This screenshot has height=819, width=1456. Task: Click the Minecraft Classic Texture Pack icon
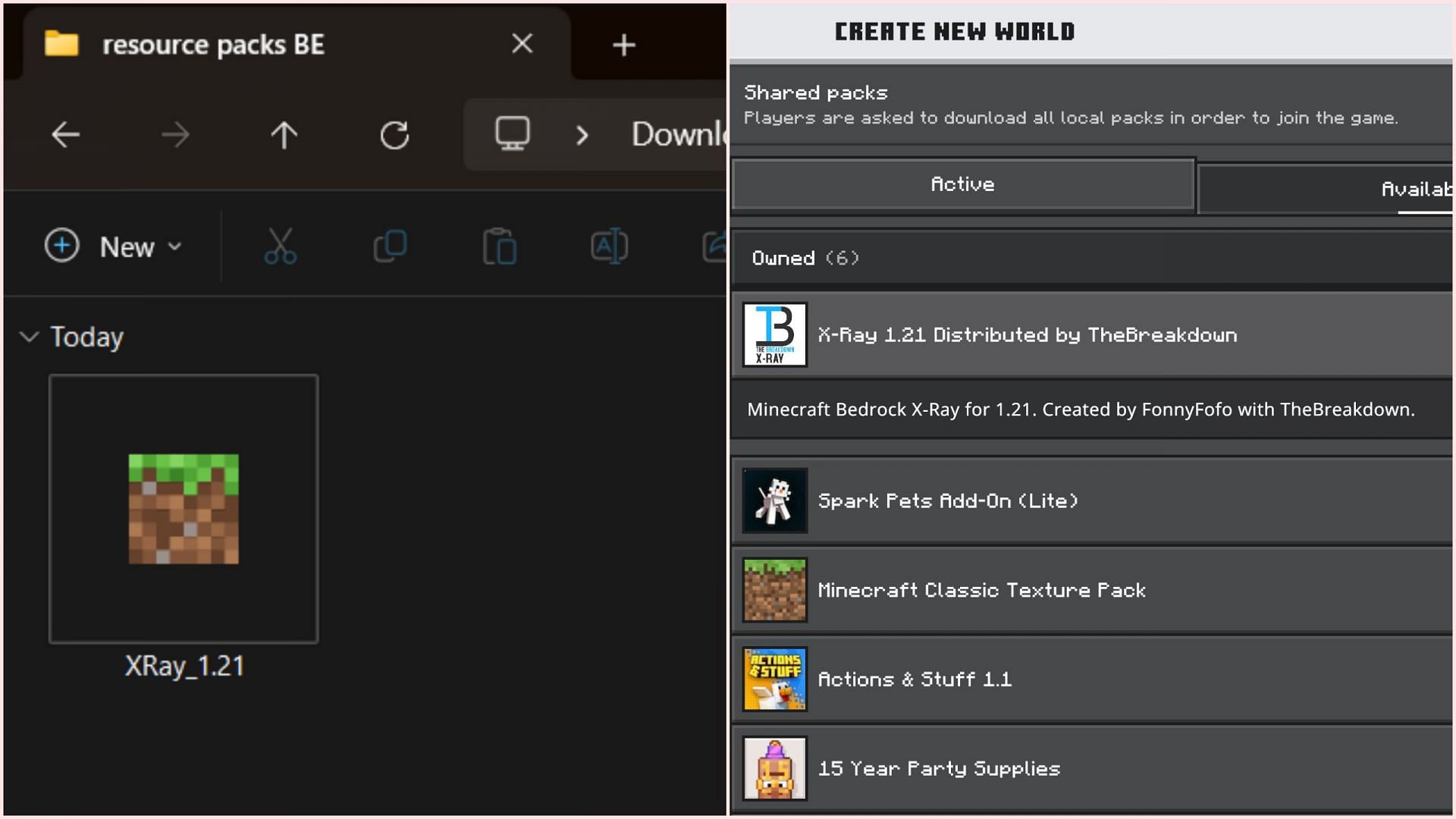775,590
